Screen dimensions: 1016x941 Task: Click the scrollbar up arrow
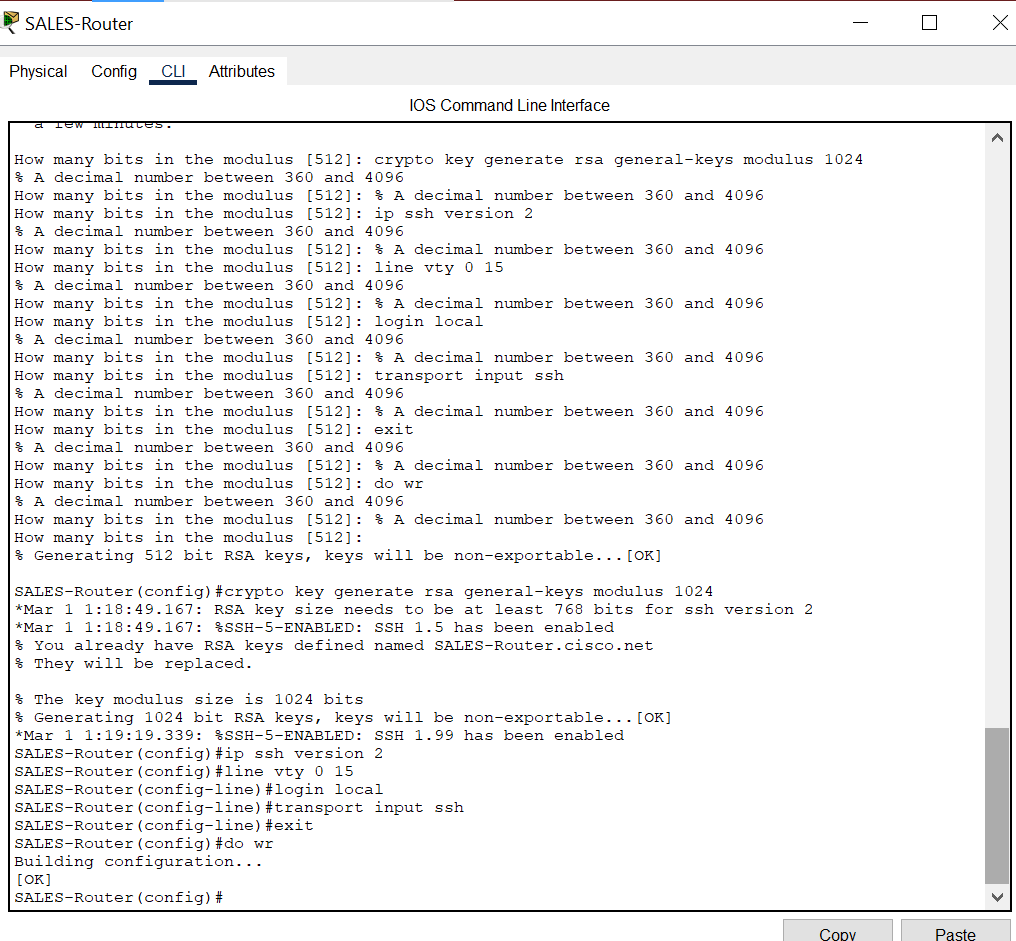pos(997,137)
